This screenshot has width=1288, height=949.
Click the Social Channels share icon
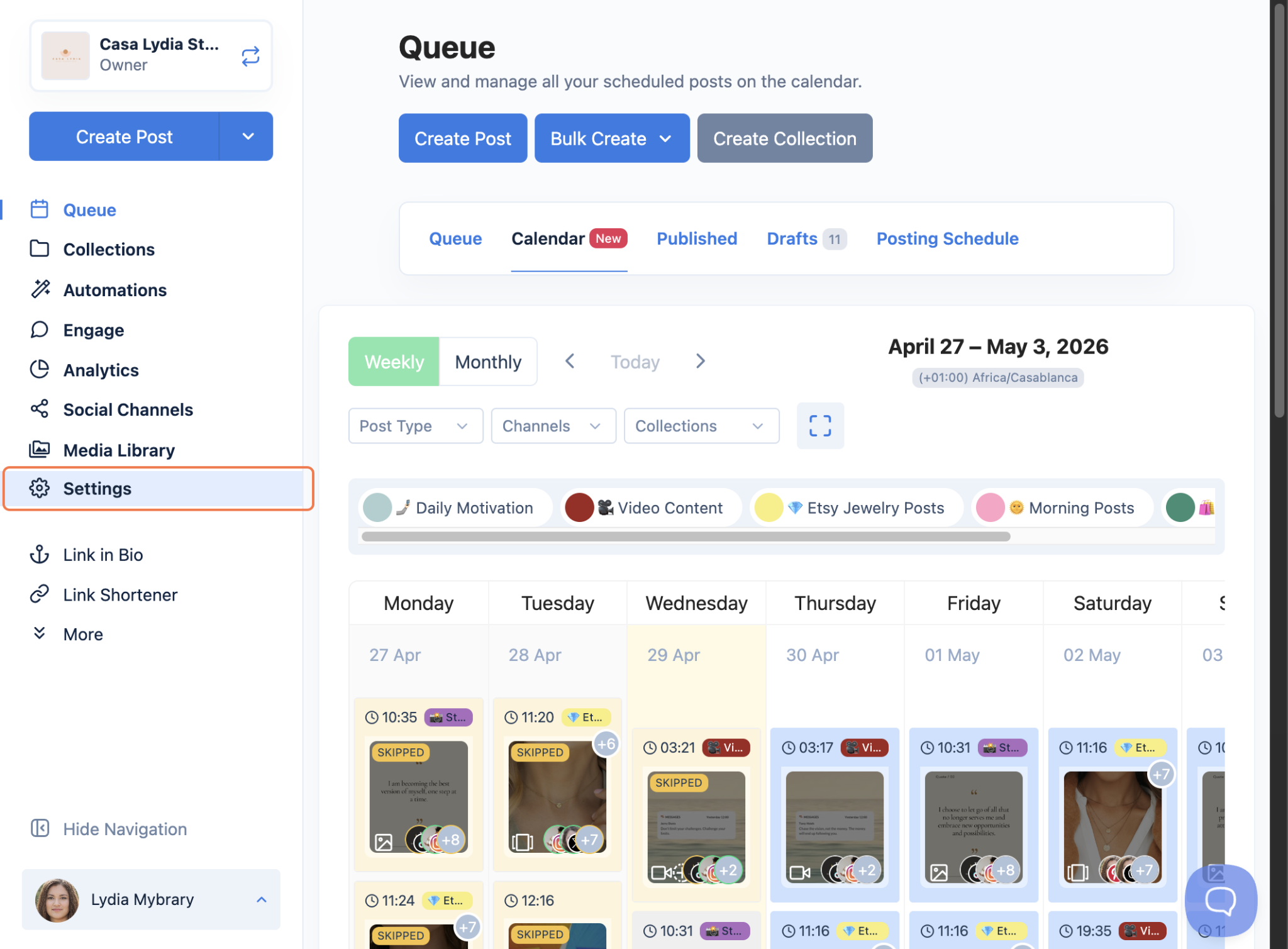(x=40, y=409)
